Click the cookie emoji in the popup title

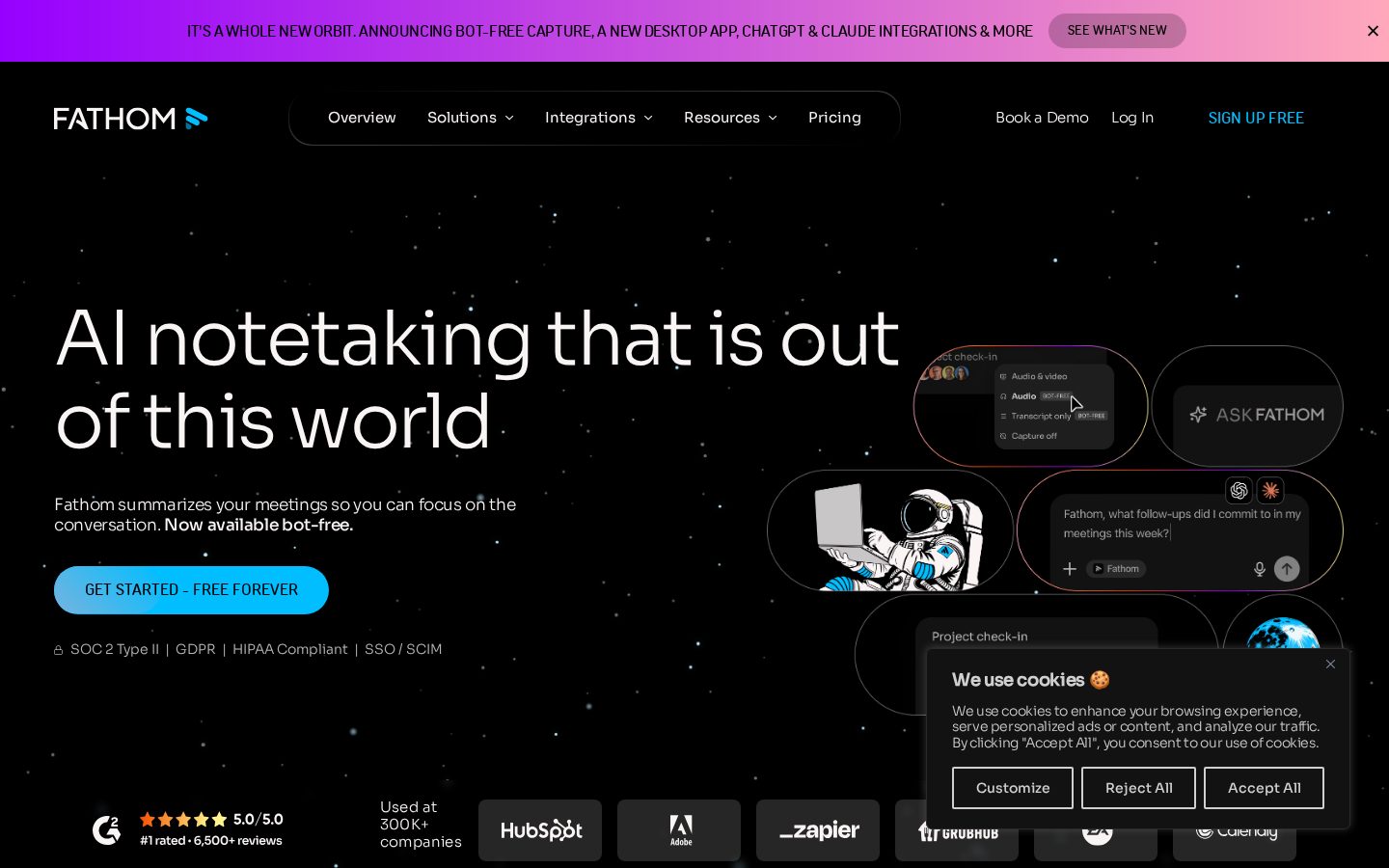[1100, 680]
